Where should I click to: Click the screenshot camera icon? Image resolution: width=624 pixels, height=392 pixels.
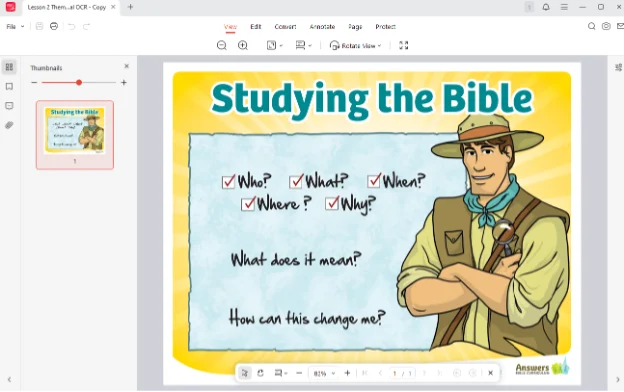(x=606, y=26)
